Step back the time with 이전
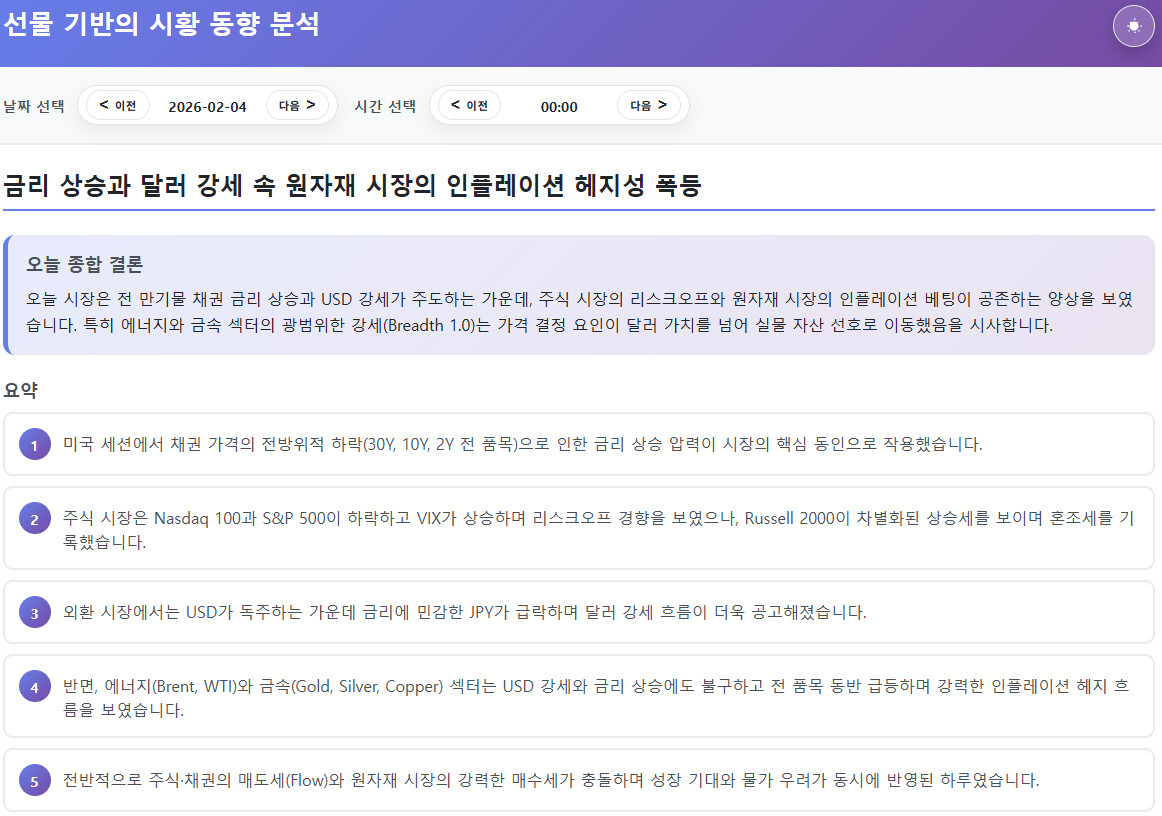The image size is (1162, 816). click(469, 105)
